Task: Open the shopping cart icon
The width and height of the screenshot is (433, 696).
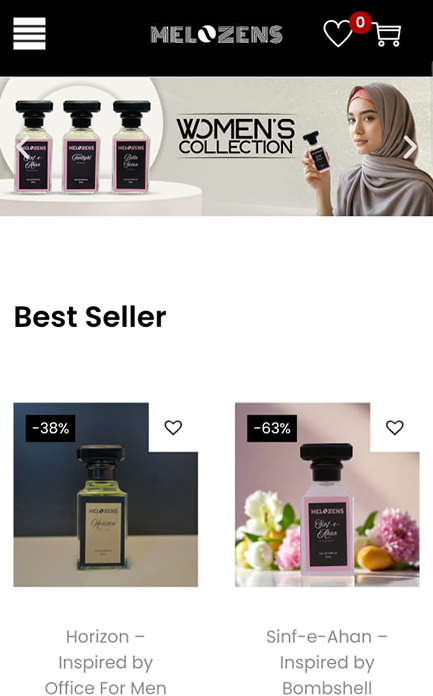Action: (x=387, y=34)
